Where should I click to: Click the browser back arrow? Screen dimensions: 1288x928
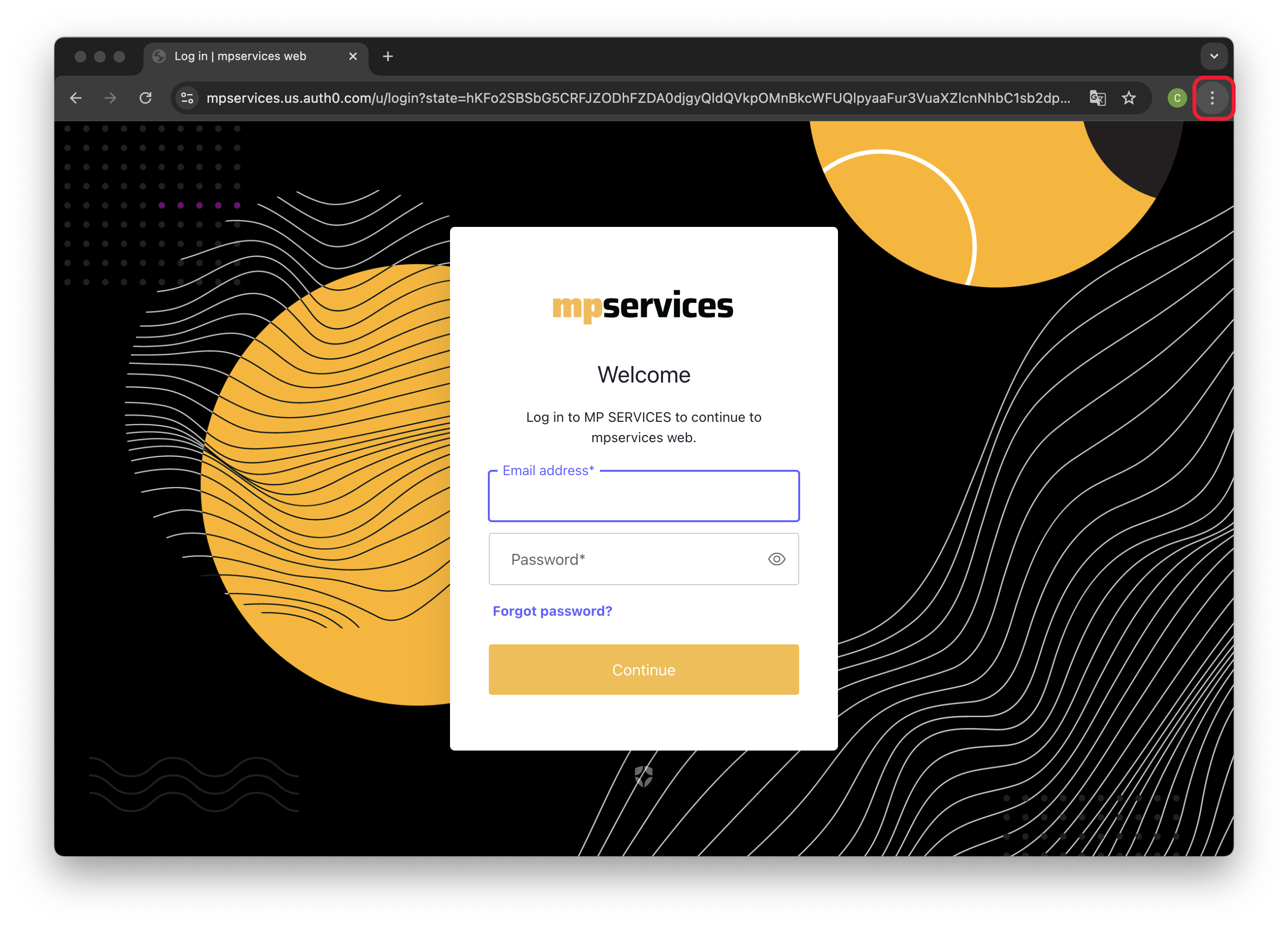76,98
